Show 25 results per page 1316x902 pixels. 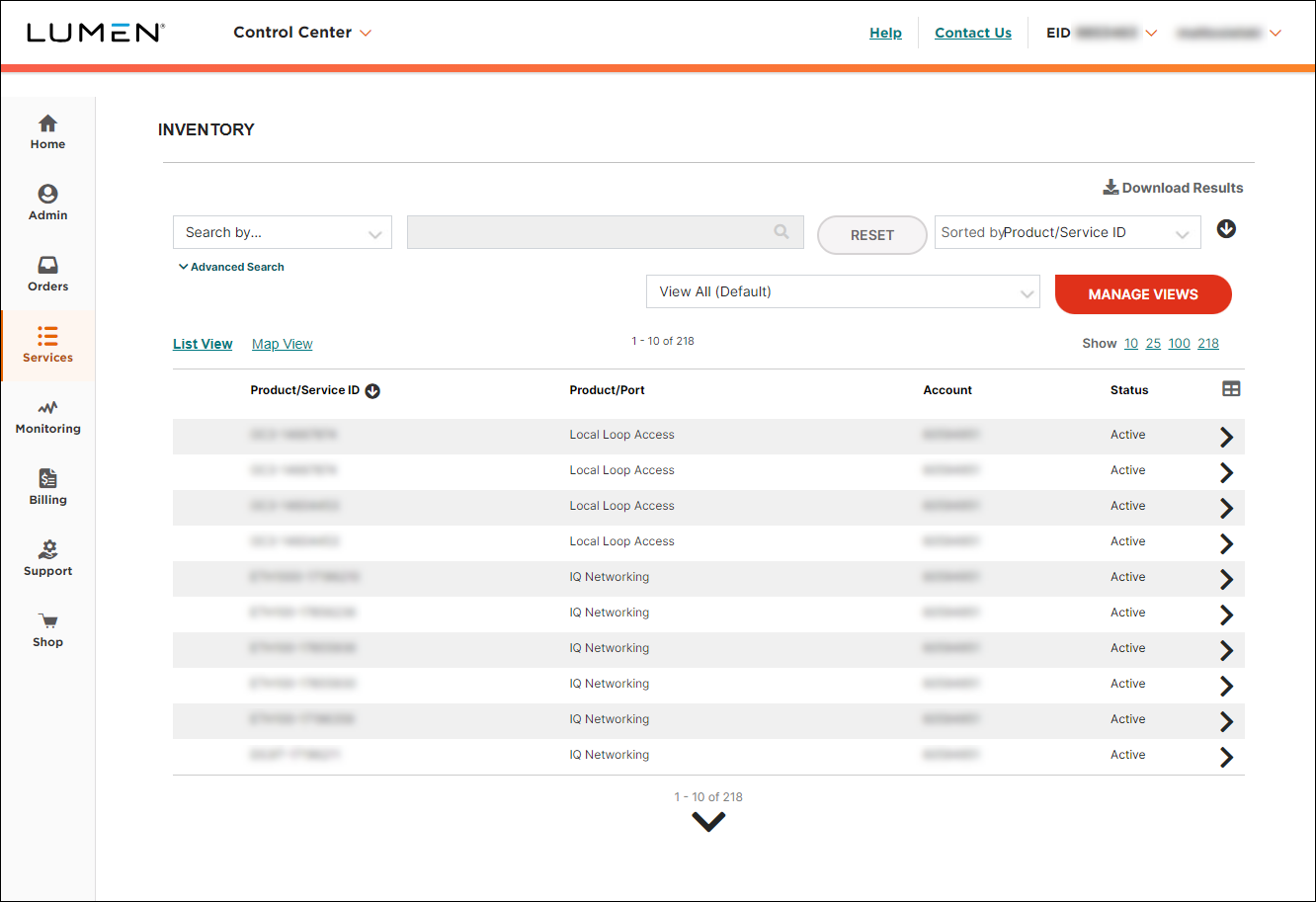pyautogui.click(x=1153, y=344)
